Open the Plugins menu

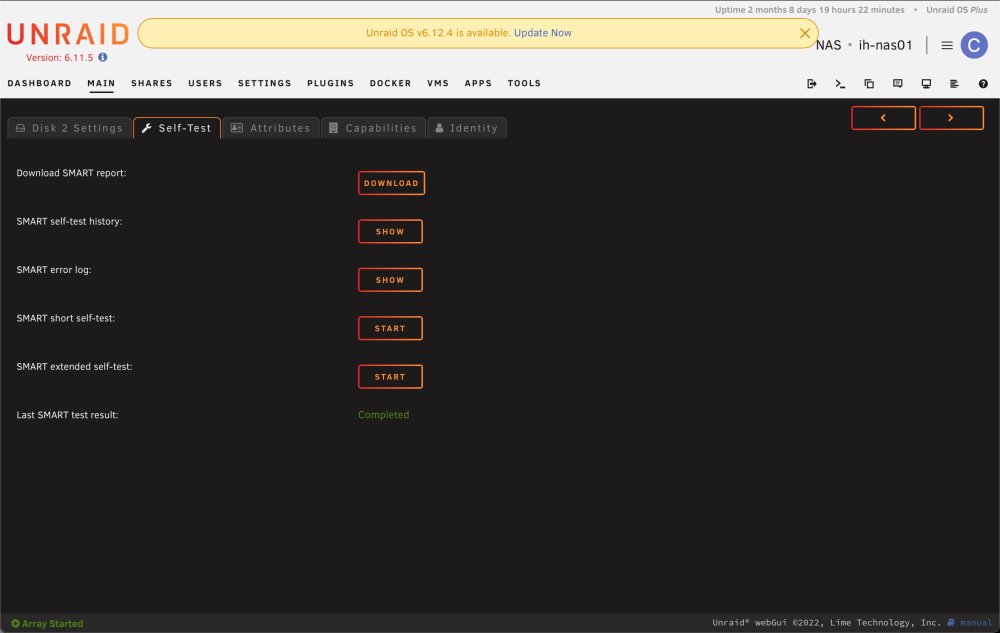coord(330,84)
